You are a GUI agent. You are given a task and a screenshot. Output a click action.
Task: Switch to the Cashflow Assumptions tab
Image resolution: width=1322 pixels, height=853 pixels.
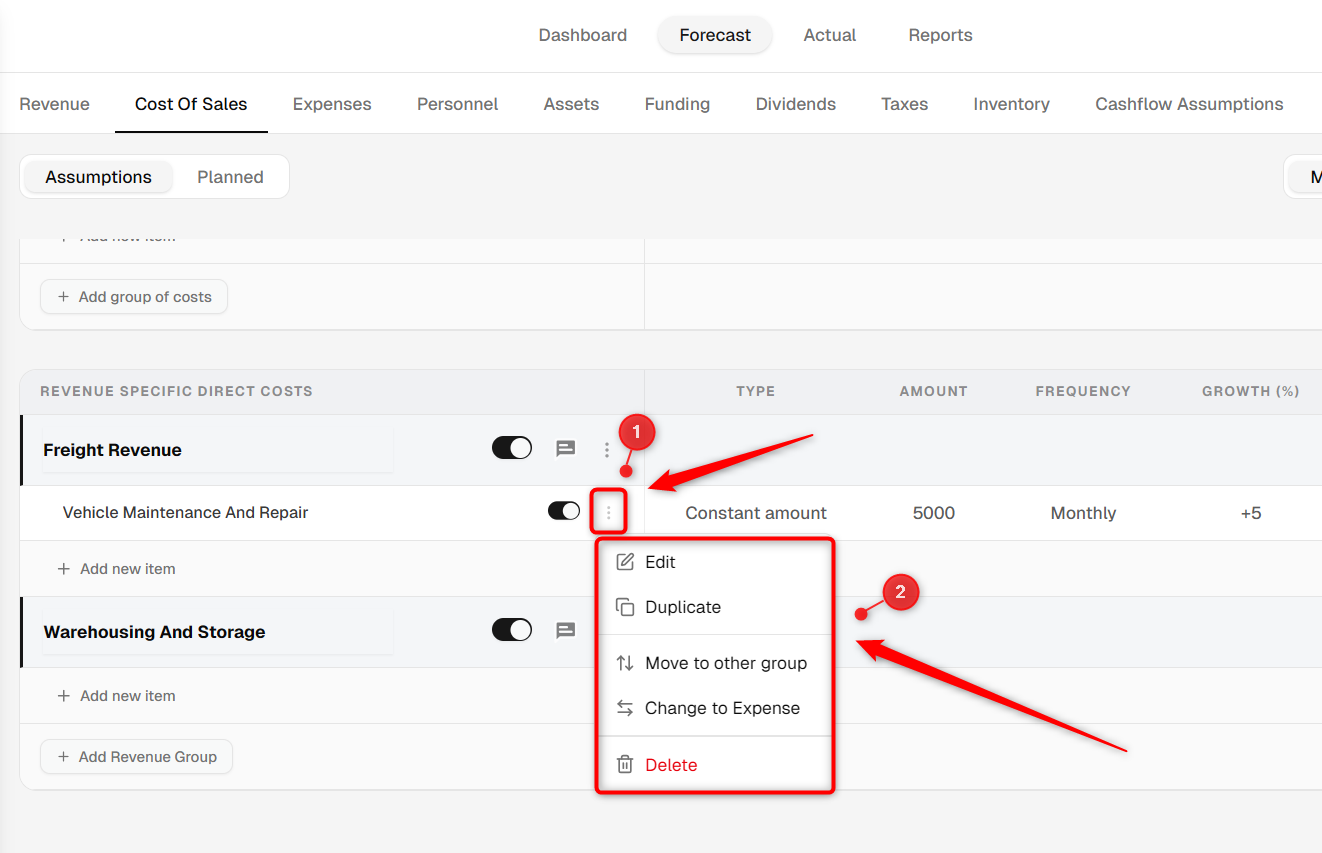click(x=1189, y=104)
